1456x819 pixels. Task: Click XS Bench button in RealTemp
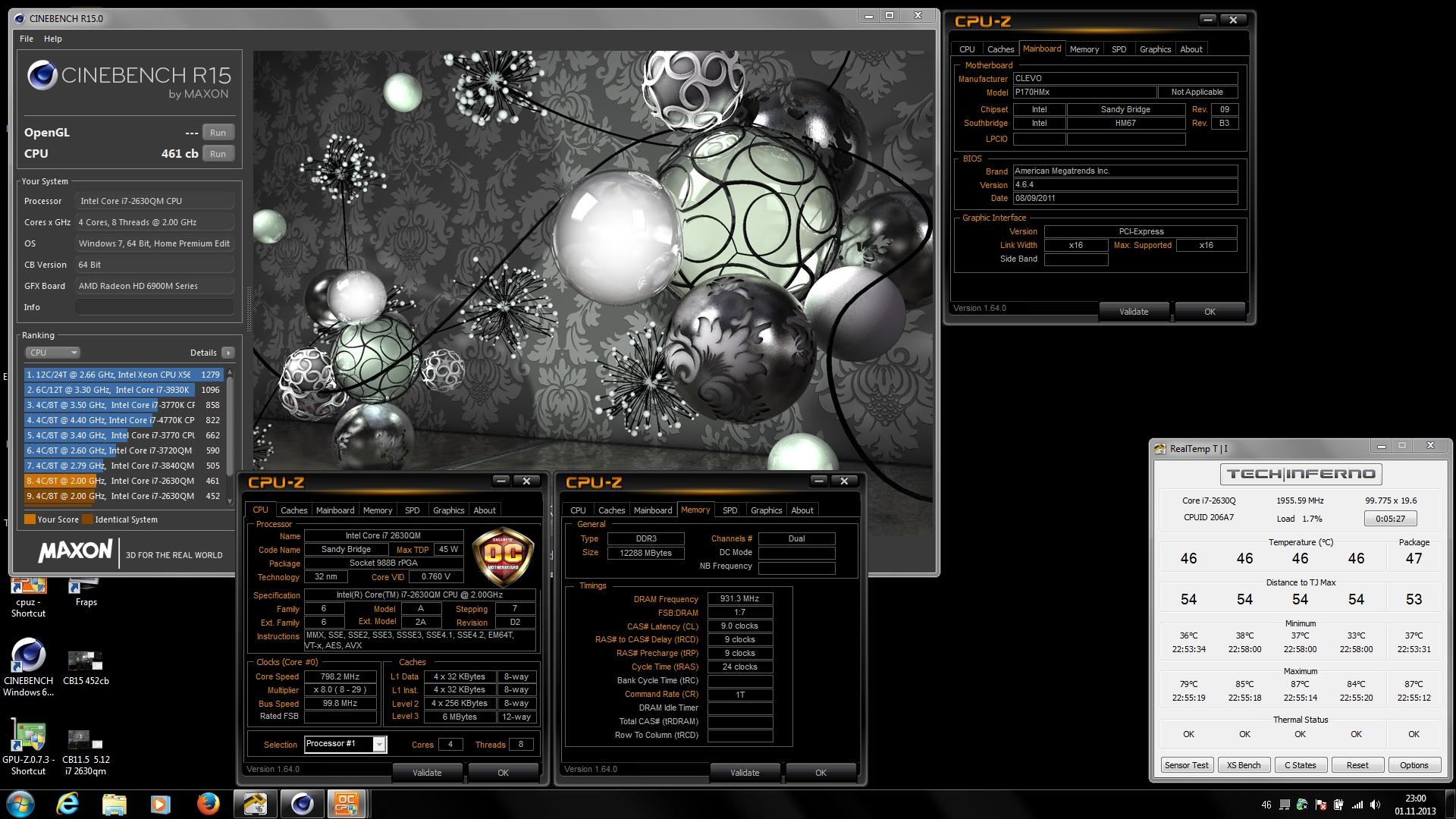click(x=1244, y=765)
